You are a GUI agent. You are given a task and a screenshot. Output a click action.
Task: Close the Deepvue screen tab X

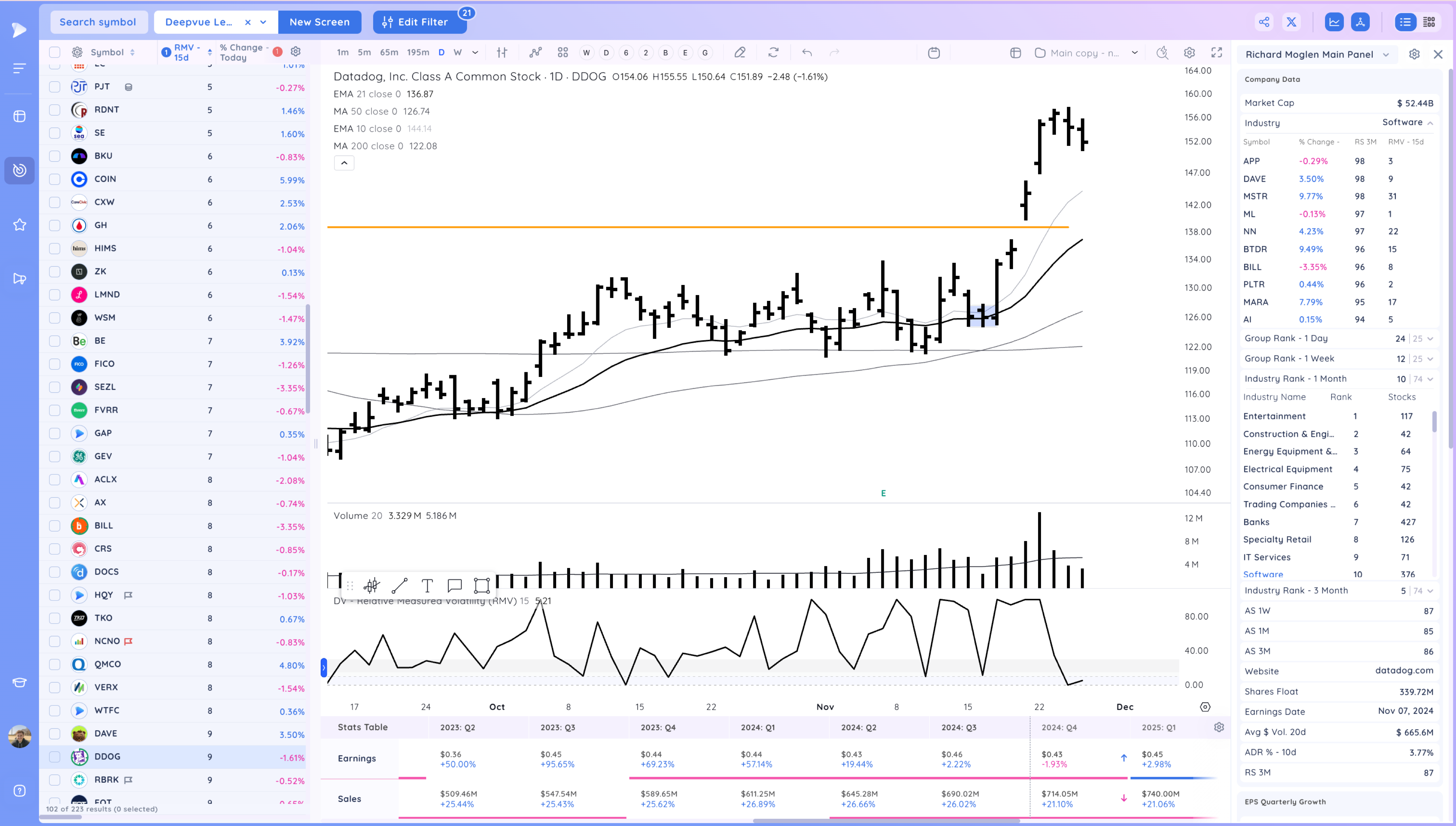coord(248,22)
